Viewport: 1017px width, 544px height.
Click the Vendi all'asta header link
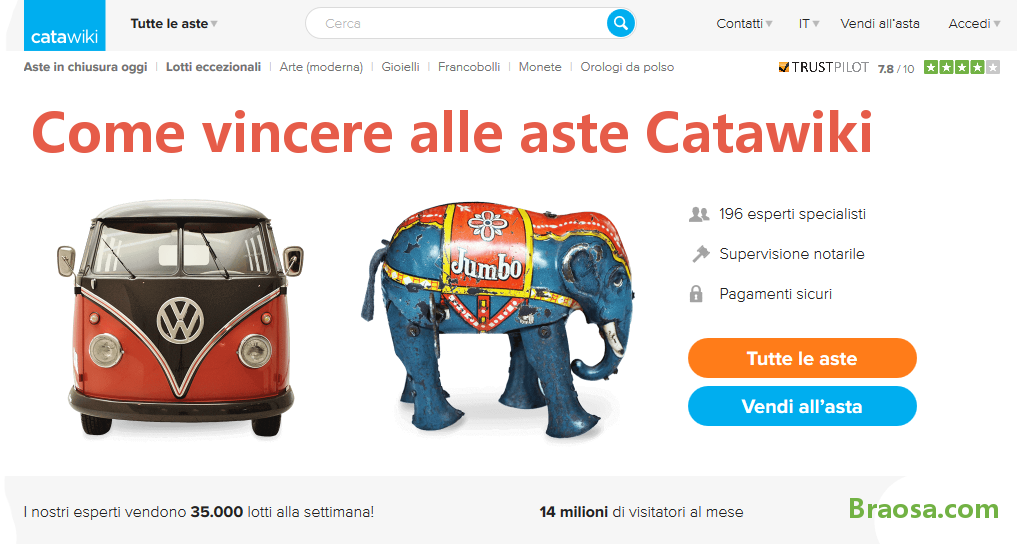(x=880, y=24)
